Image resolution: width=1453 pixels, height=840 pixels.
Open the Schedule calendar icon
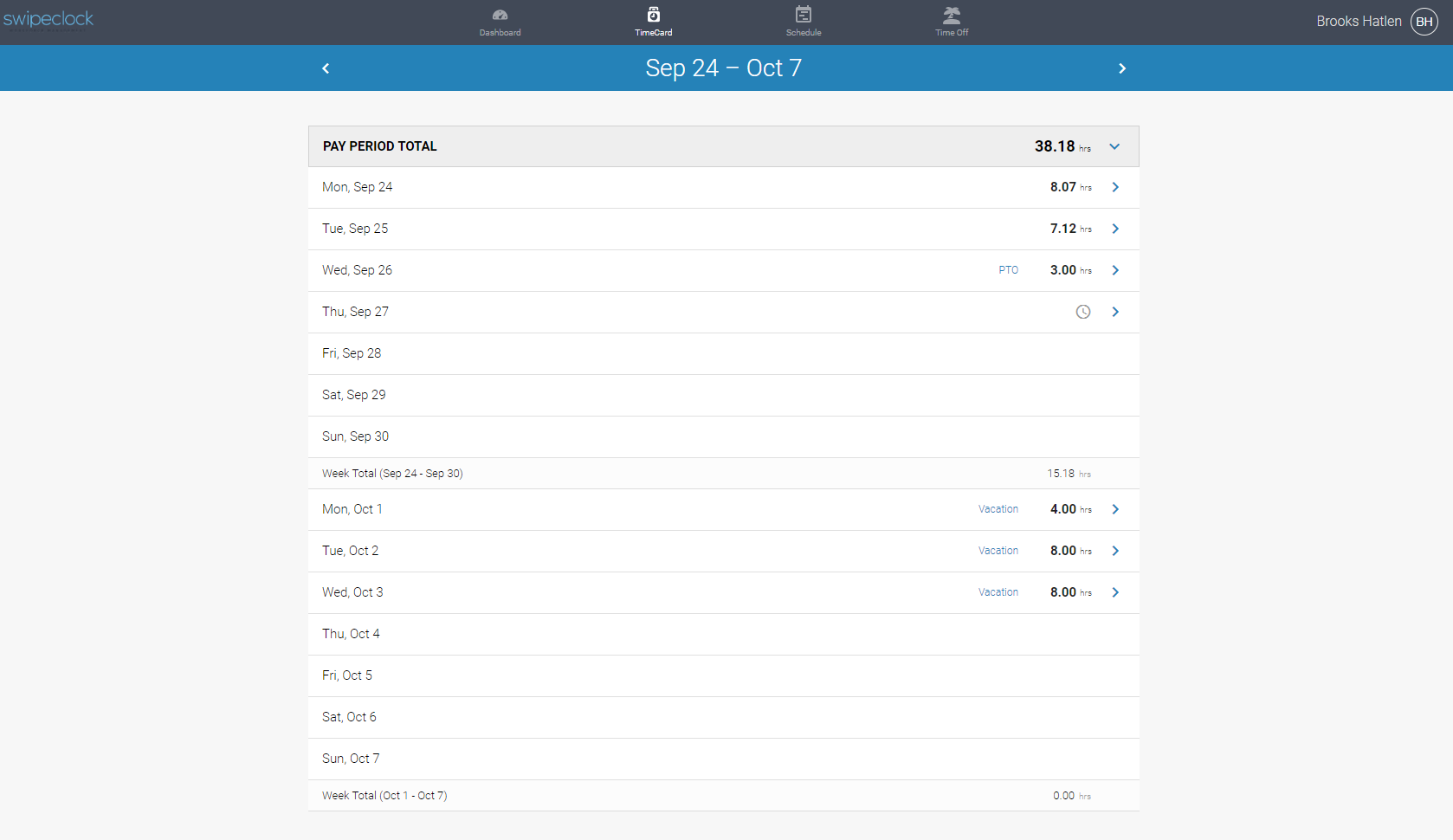click(804, 15)
